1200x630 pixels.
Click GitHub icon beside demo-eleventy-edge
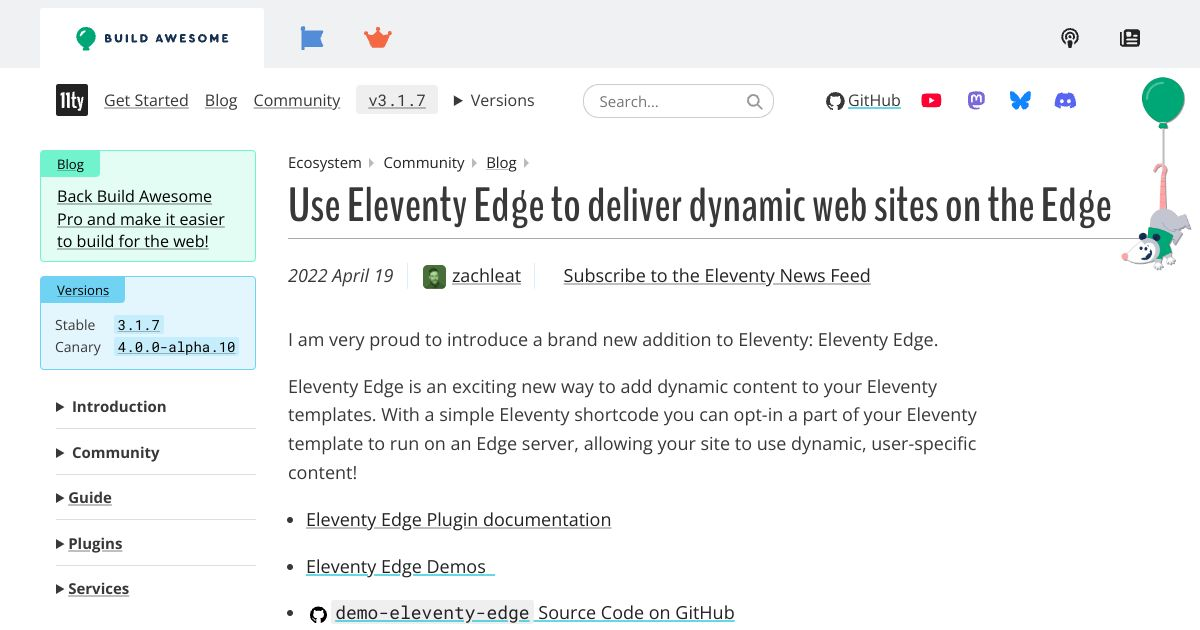[318, 614]
